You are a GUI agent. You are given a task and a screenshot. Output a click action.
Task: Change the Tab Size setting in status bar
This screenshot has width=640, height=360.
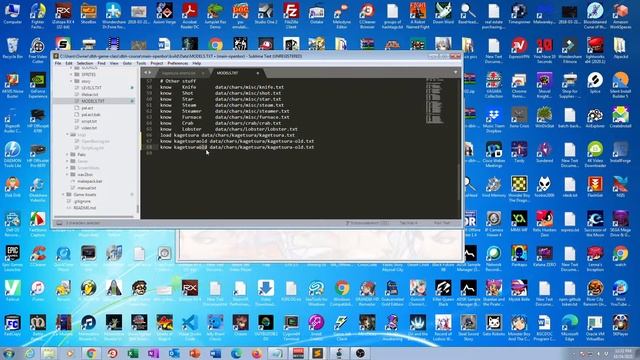click(408, 223)
